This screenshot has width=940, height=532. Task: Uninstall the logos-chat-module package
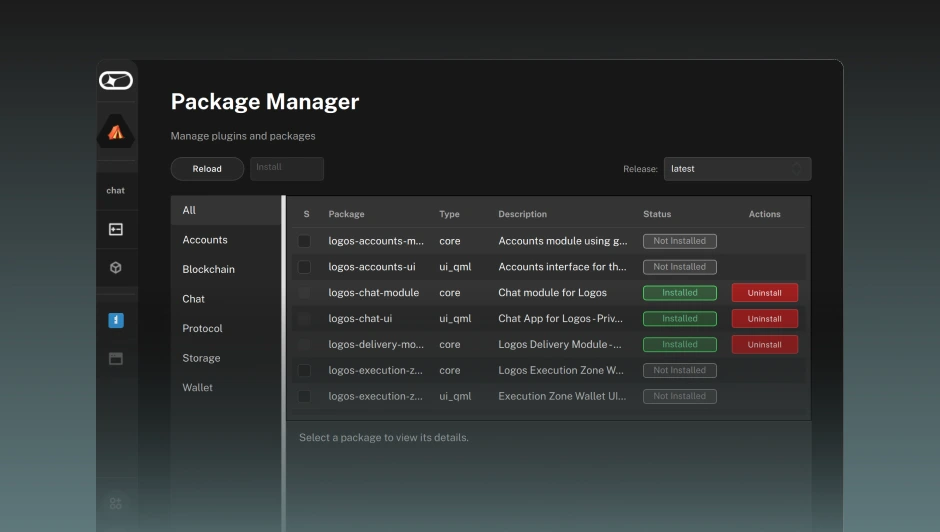[x=764, y=293]
